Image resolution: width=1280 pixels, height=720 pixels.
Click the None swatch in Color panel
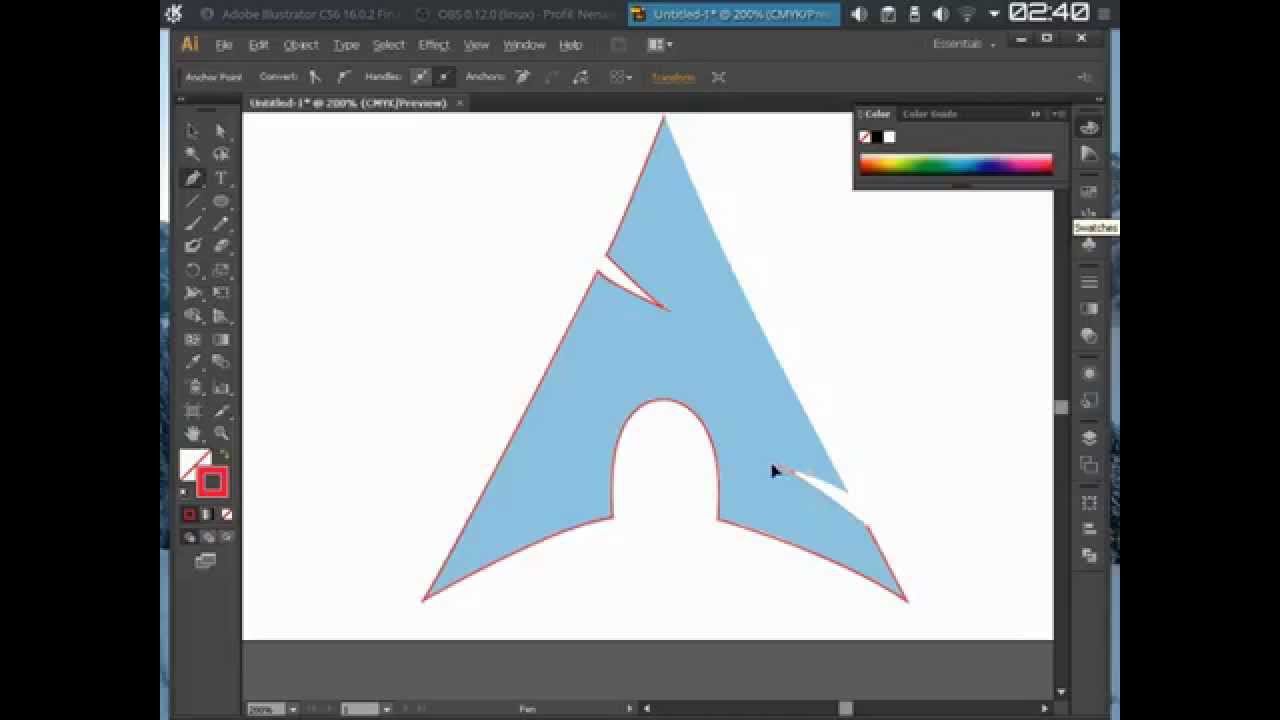865,137
